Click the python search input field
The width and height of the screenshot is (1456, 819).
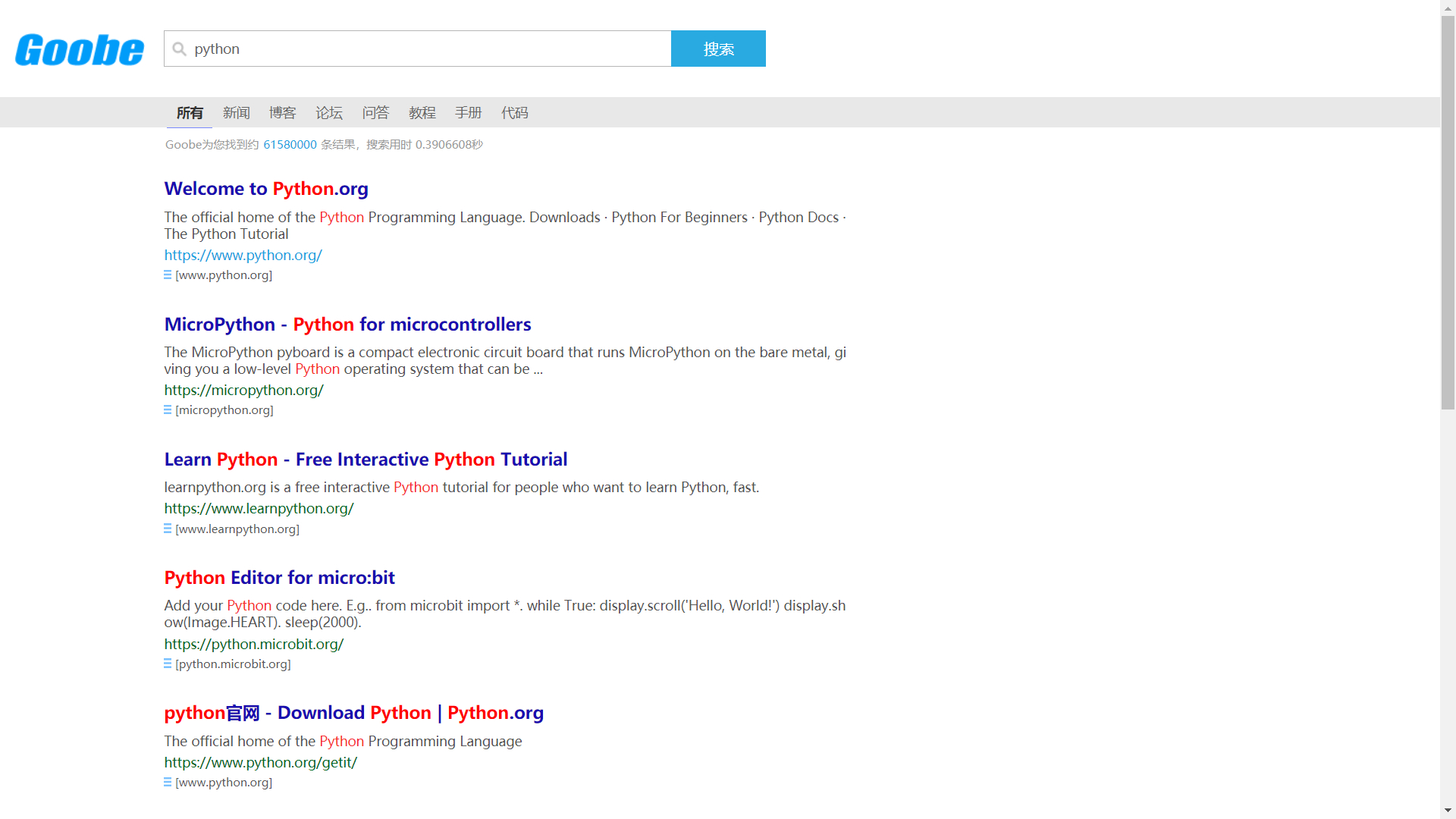(x=418, y=49)
